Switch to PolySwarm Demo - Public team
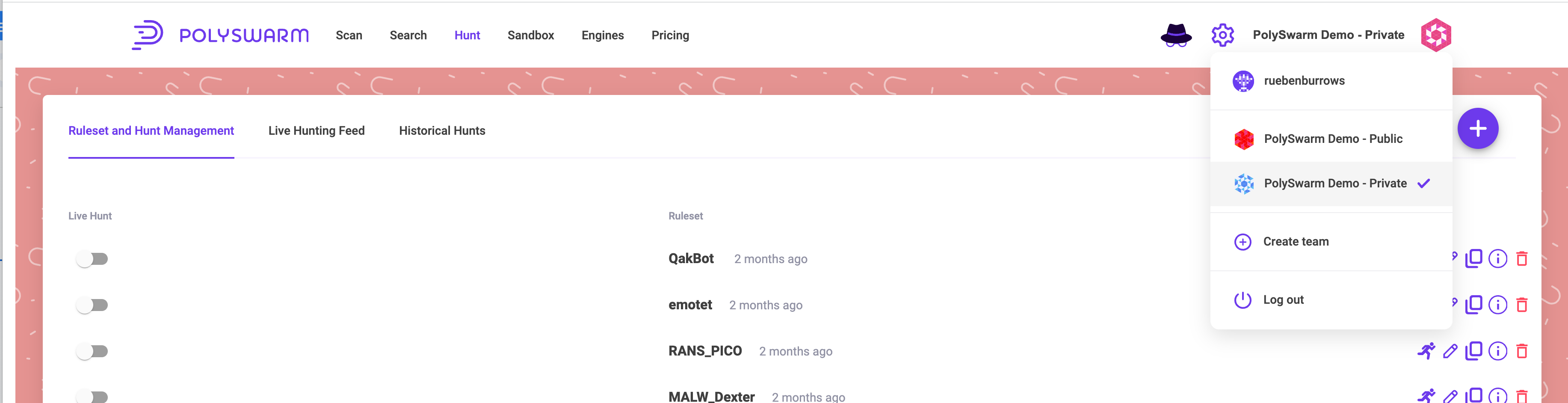This screenshot has height=403, width=1568. pyautogui.click(x=1332, y=139)
